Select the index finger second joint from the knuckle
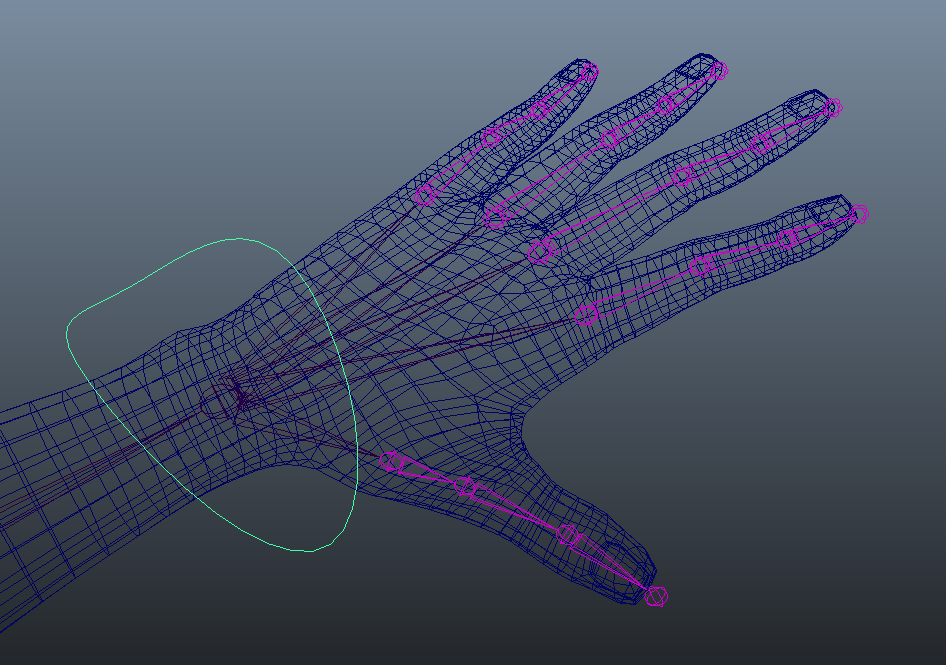The height and width of the screenshot is (665, 946). [x=700, y=266]
